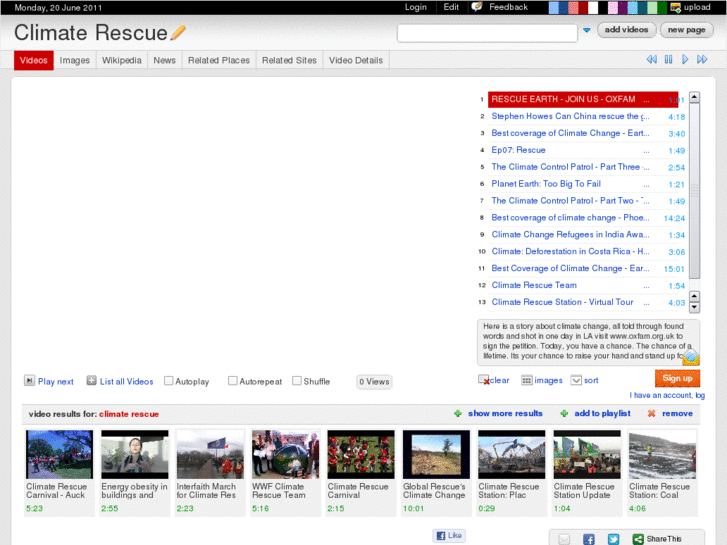Share on Twitter using the bird icon
This screenshot has height=545, width=727.
click(x=613, y=539)
